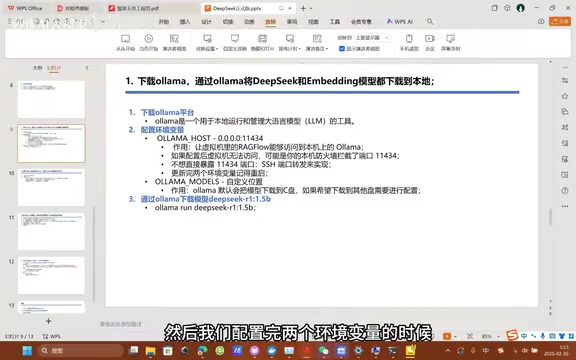This screenshot has width=576, height=360.
Task: Start slideshow from beginning (从头开始)
Action: click(125, 43)
